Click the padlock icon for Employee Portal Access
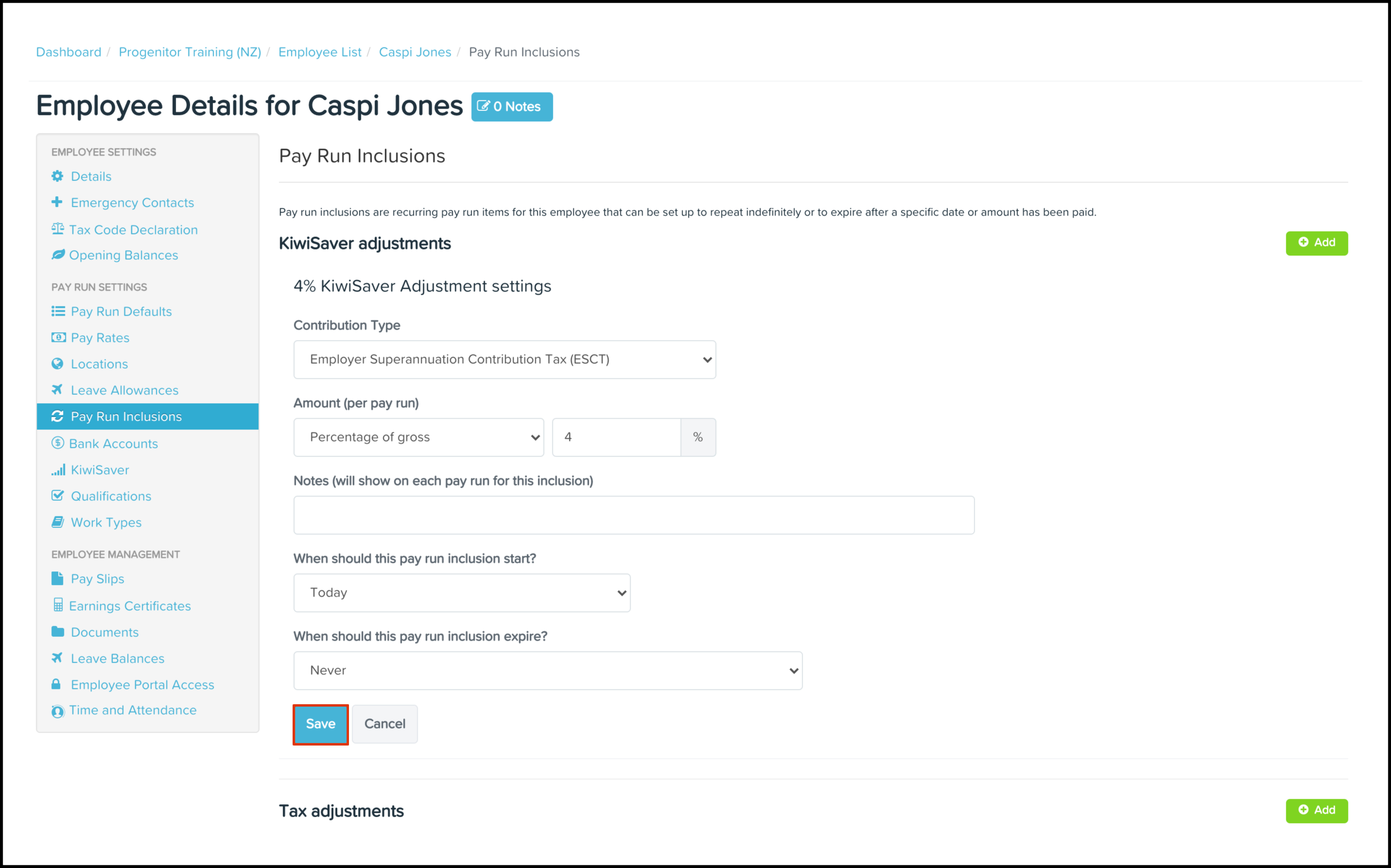The height and width of the screenshot is (868, 1391). (56, 684)
